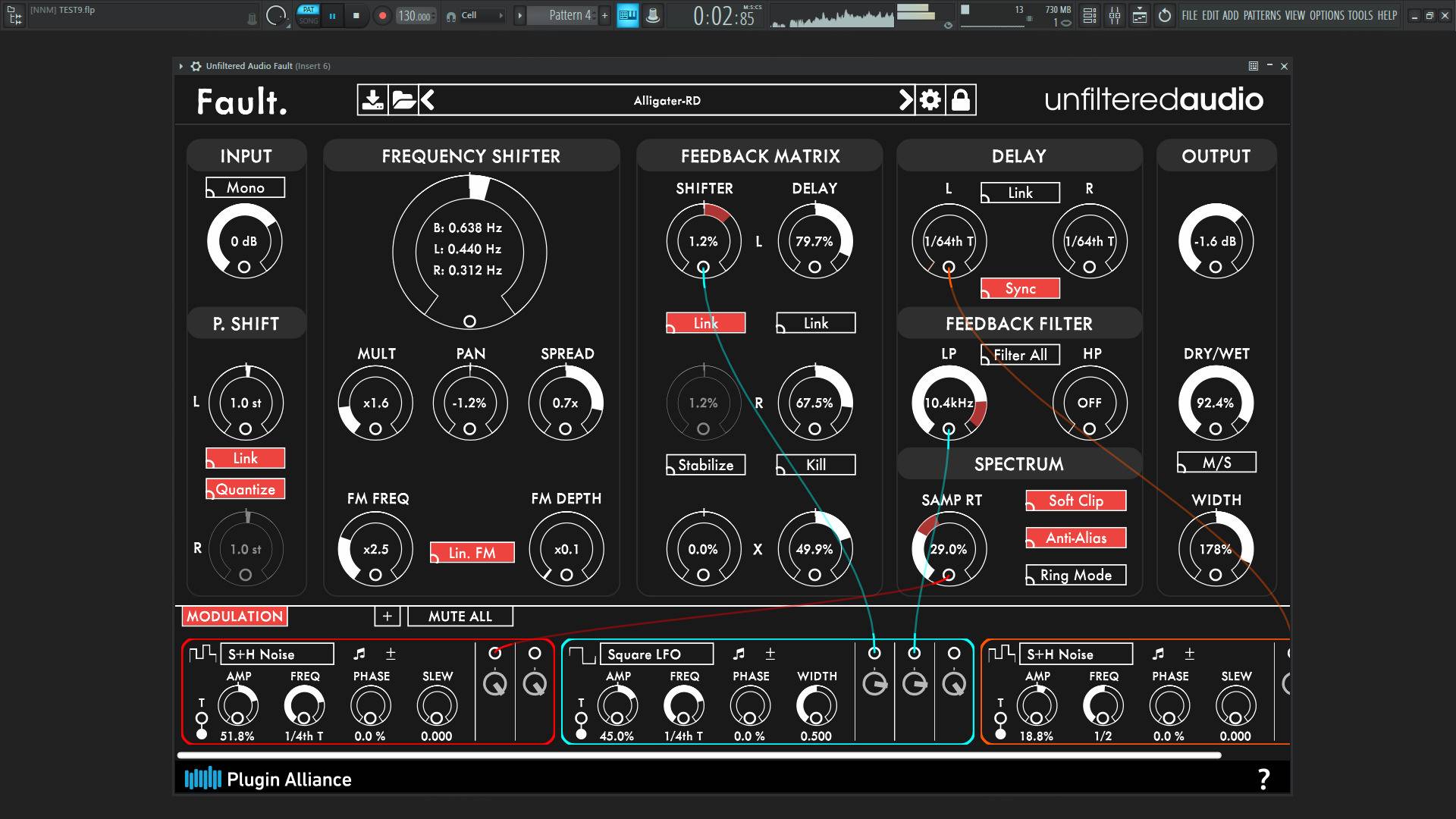The image size is (1456, 819).
Task: Advance to next preset arrow
Action: 905,100
